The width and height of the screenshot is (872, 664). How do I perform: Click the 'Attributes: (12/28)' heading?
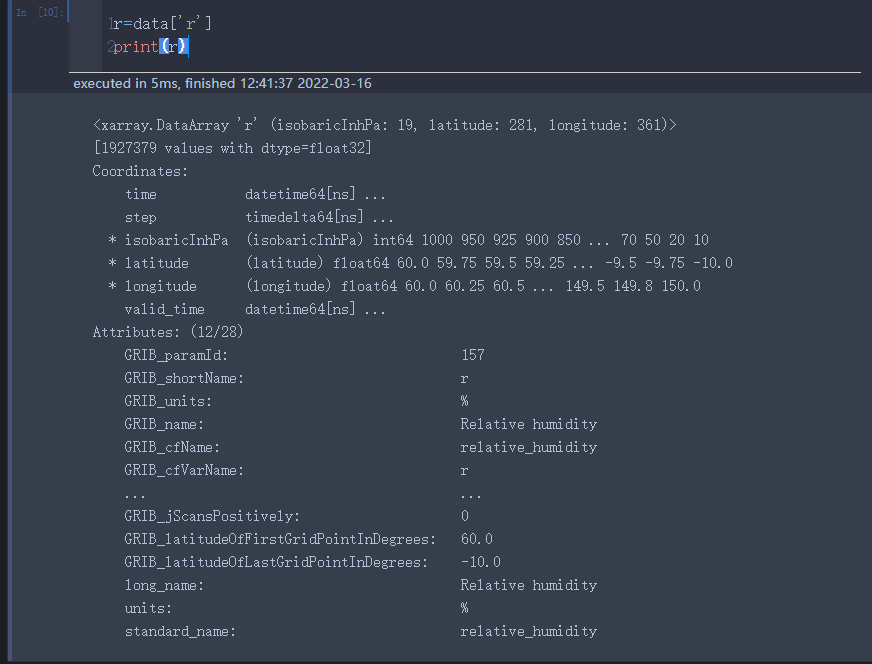pyautogui.click(x=168, y=332)
